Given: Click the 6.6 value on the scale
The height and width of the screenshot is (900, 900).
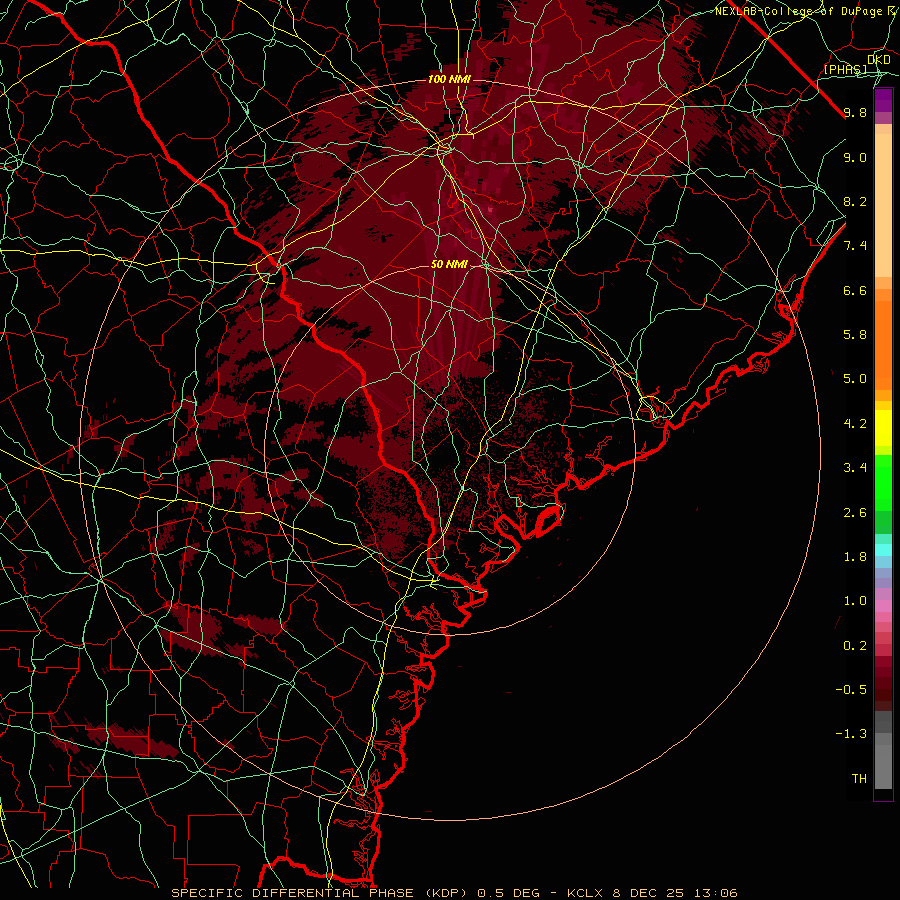Looking at the screenshot, I should pos(855,290).
